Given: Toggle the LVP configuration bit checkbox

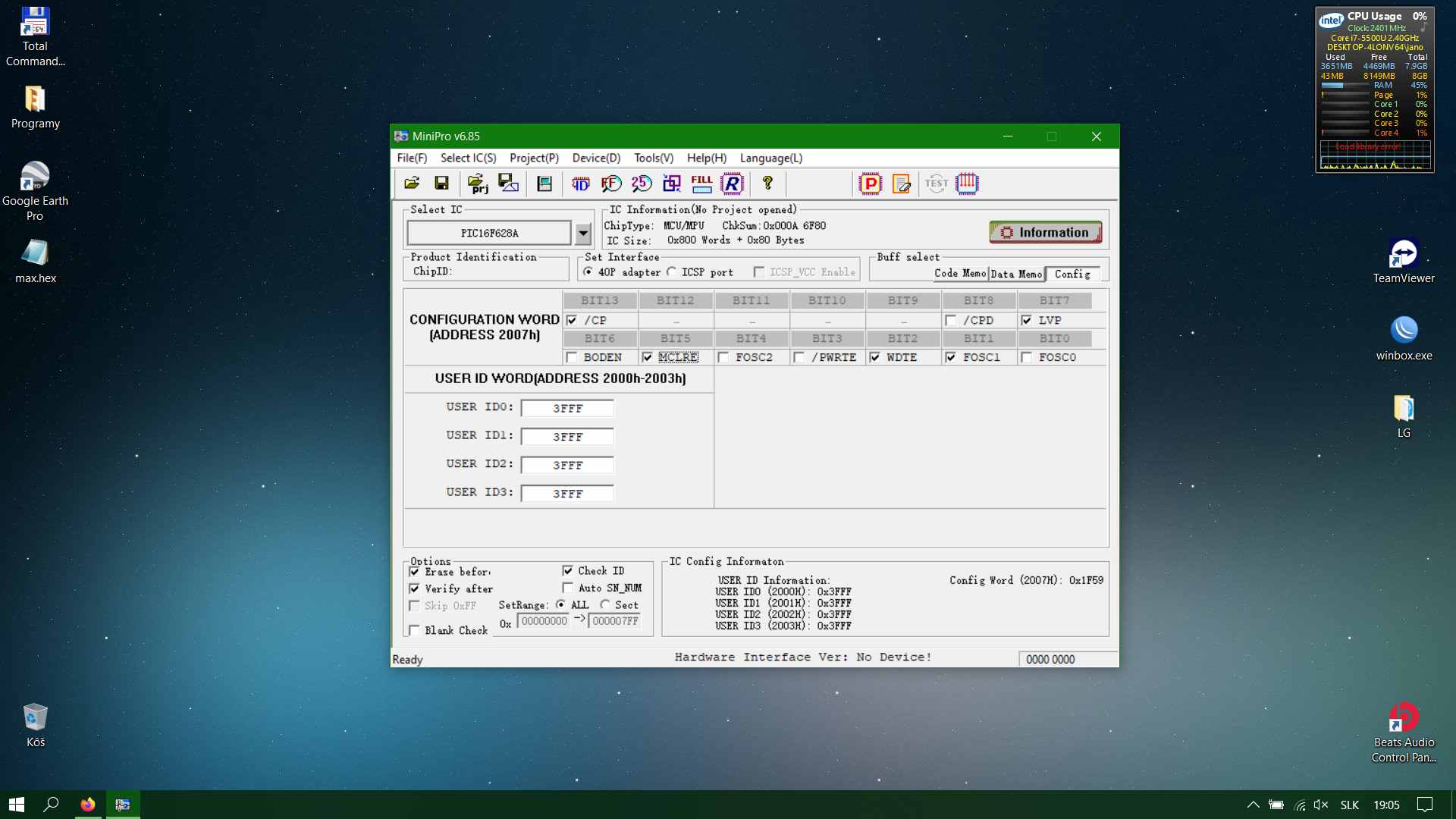Looking at the screenshot, I should pos(1027,320).
